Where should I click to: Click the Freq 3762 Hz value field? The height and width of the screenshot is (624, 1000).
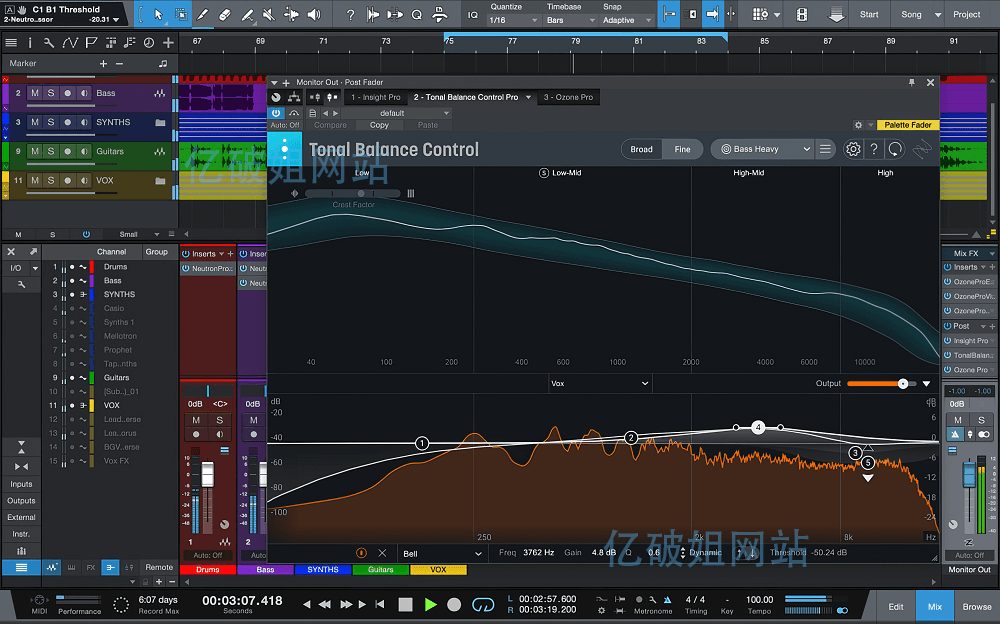538,553
